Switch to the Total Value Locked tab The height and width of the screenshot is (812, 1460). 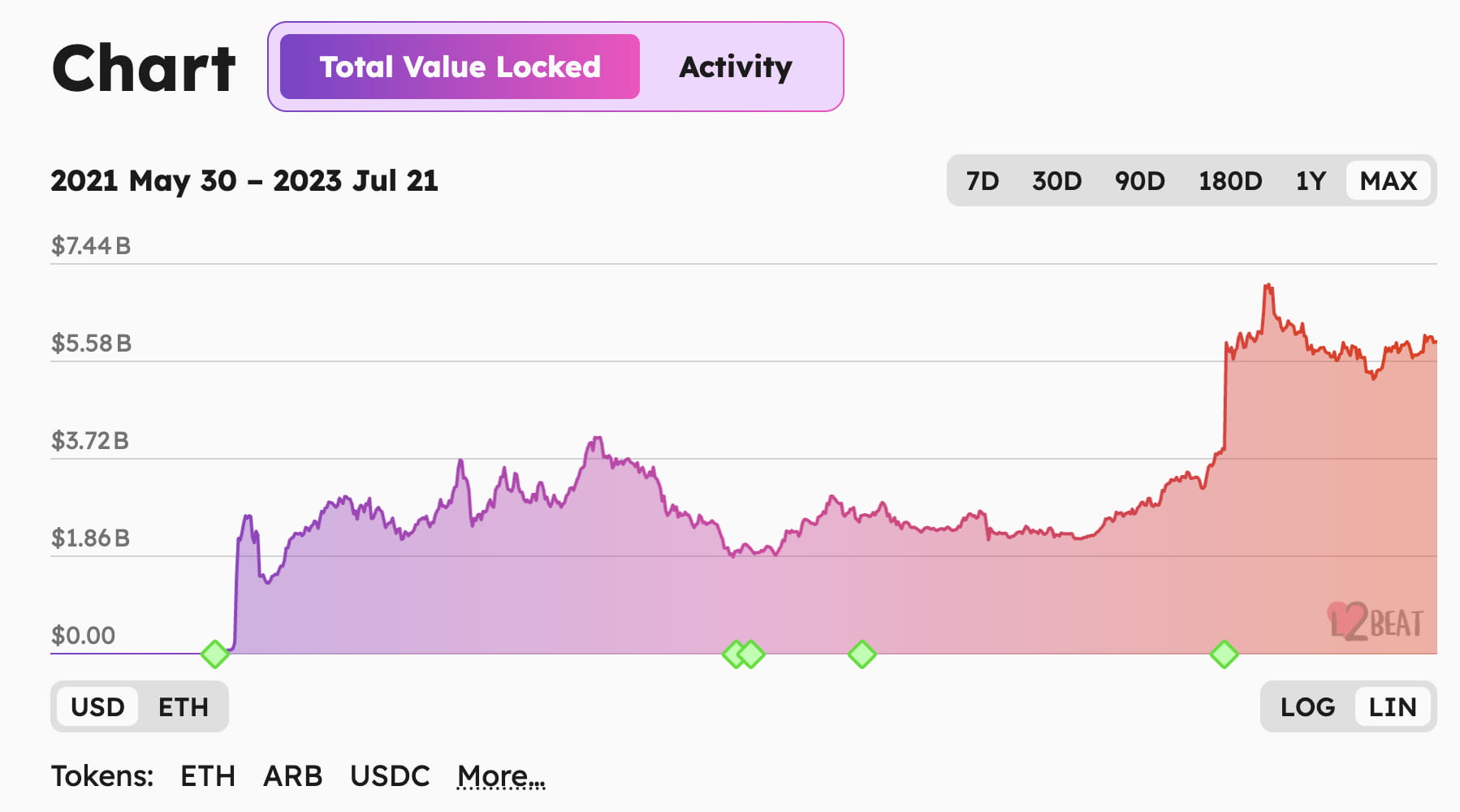(460, 67)
